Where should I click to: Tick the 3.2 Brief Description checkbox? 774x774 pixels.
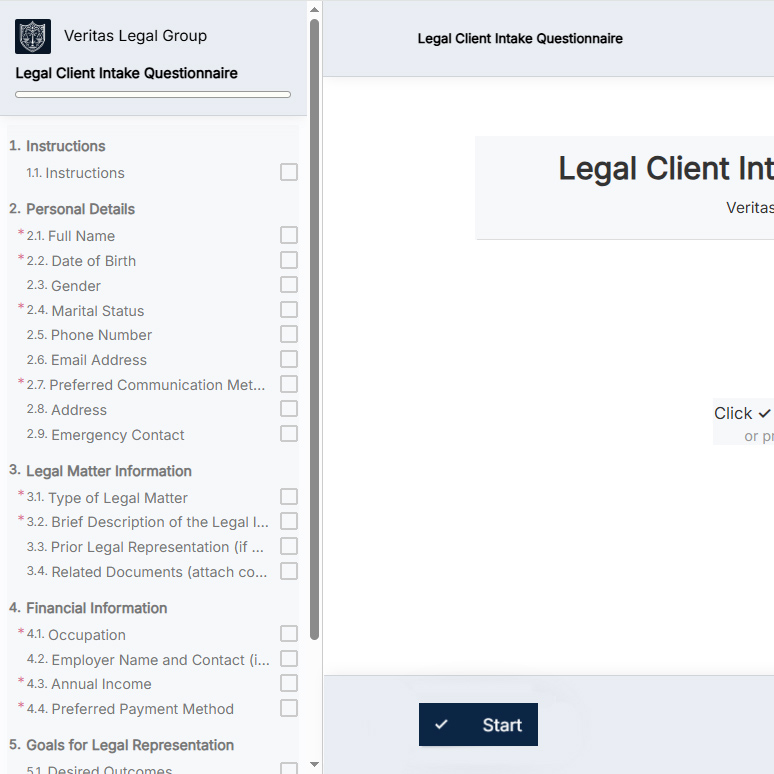pos(289,521)
